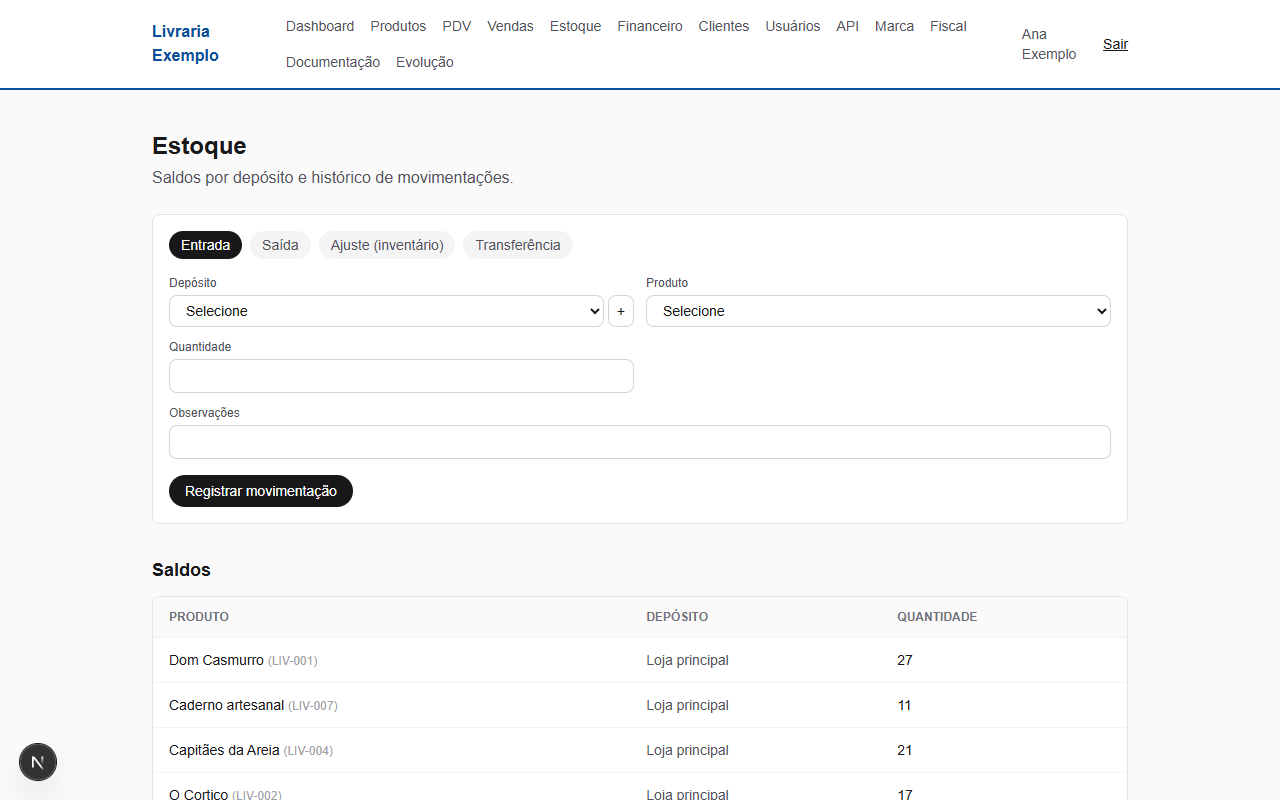The image size is (1280, 800).
Task: Click the Dom Casmurro product row
Action: (640, 660)
